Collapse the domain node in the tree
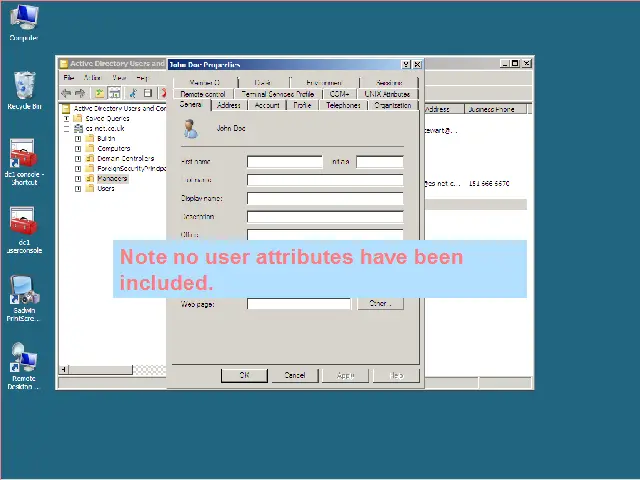Screen dimensions: 640x480 tap(66, 129)
